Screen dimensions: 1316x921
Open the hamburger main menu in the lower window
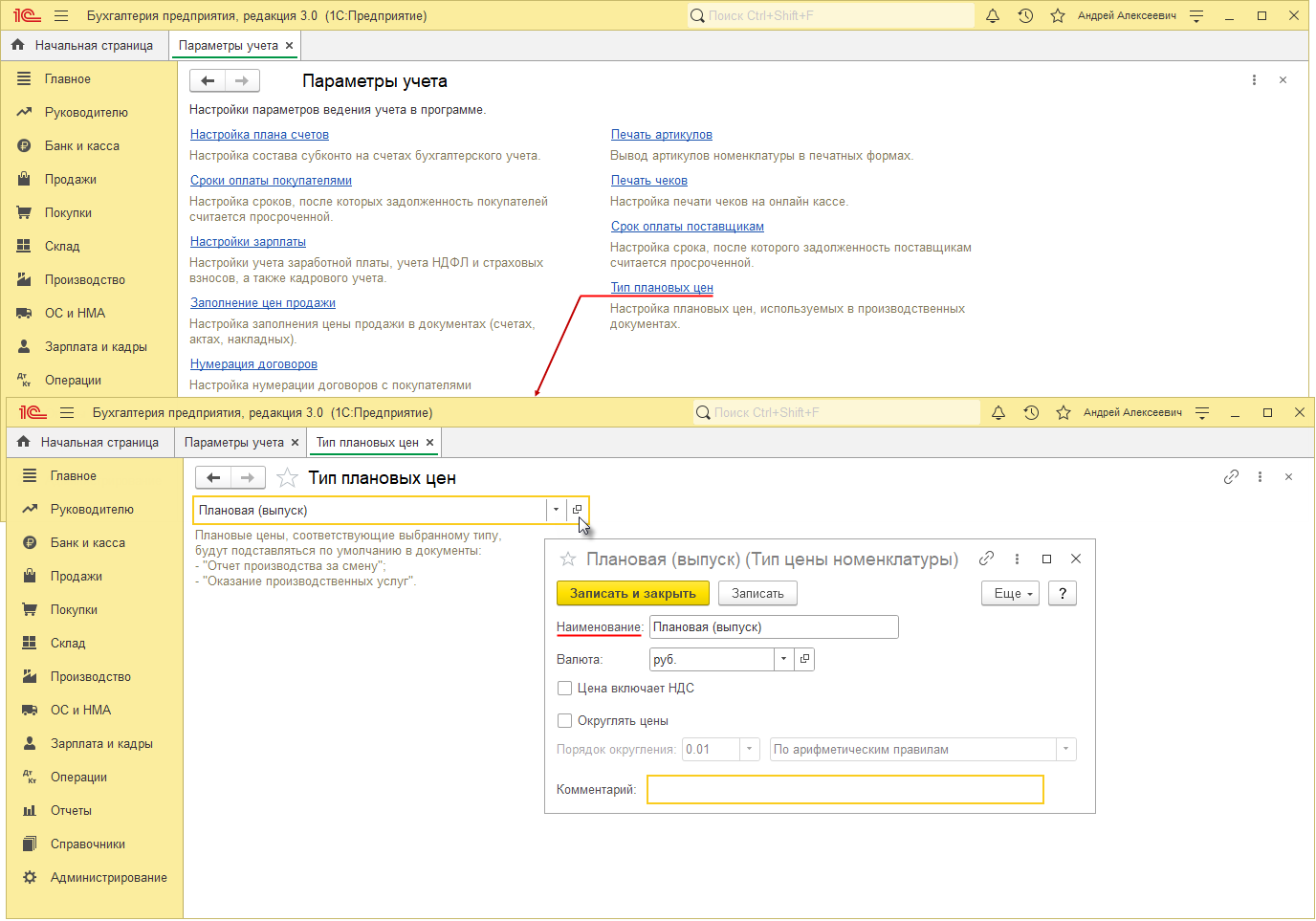point(67,412)
